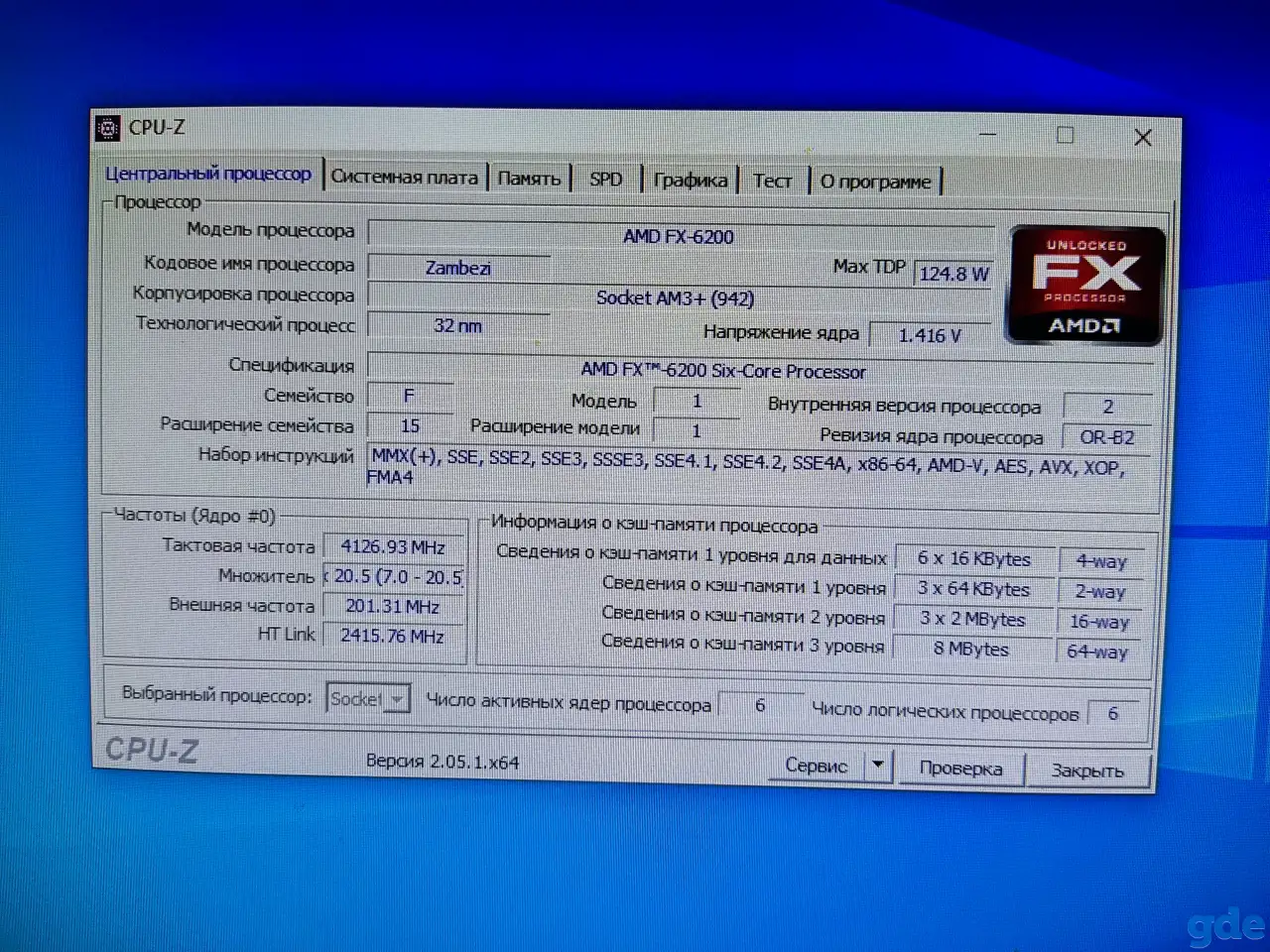Click the family value F
1270x952 pixels.
coord(409,396)
